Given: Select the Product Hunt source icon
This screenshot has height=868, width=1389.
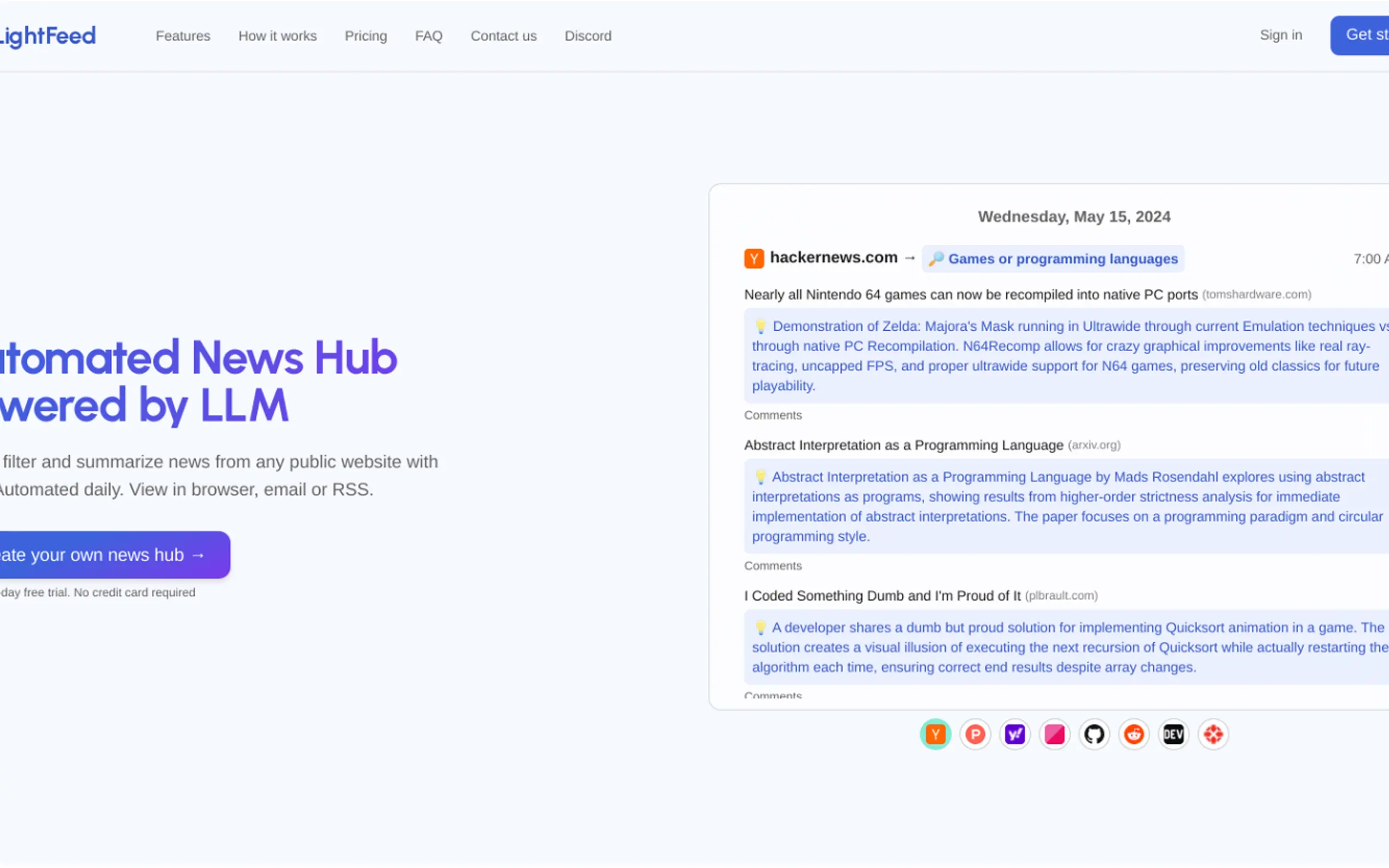Looking at the screenshot, I should tap(974, 734).
